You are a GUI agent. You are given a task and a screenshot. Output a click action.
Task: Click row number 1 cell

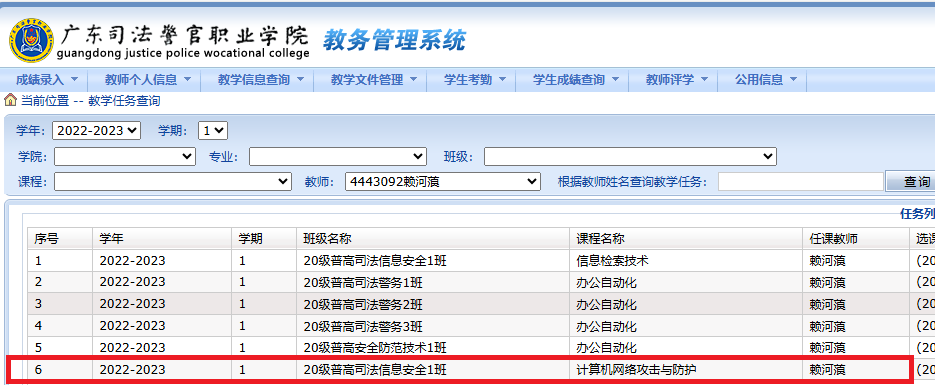[60, 260]
